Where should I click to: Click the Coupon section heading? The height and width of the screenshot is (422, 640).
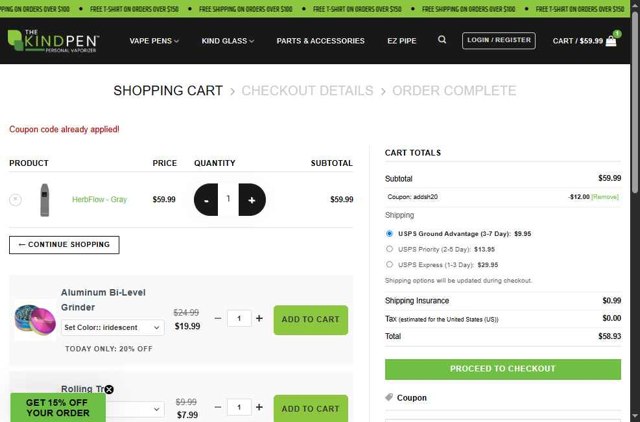point(412,398)
